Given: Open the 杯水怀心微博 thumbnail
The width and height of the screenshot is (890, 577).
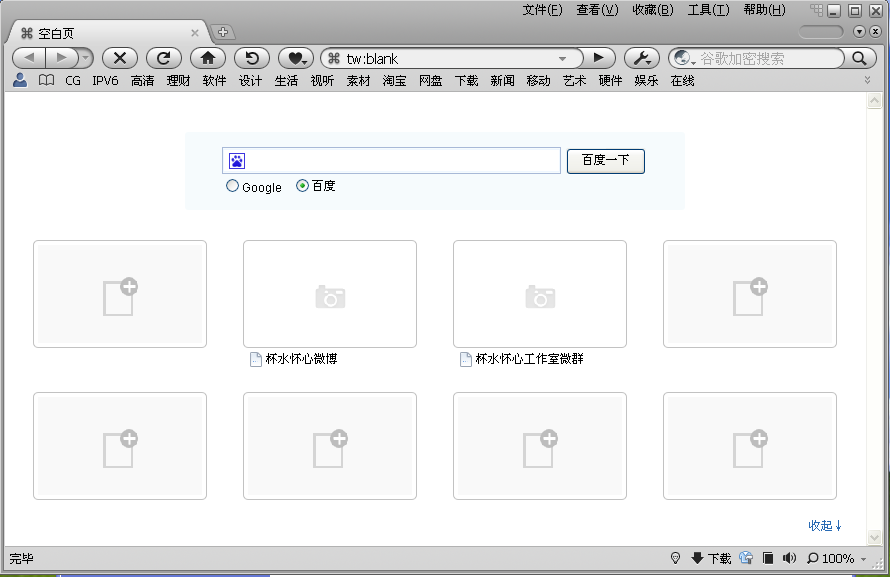Looking at the screenshot, I should click(x=329, y=294).
